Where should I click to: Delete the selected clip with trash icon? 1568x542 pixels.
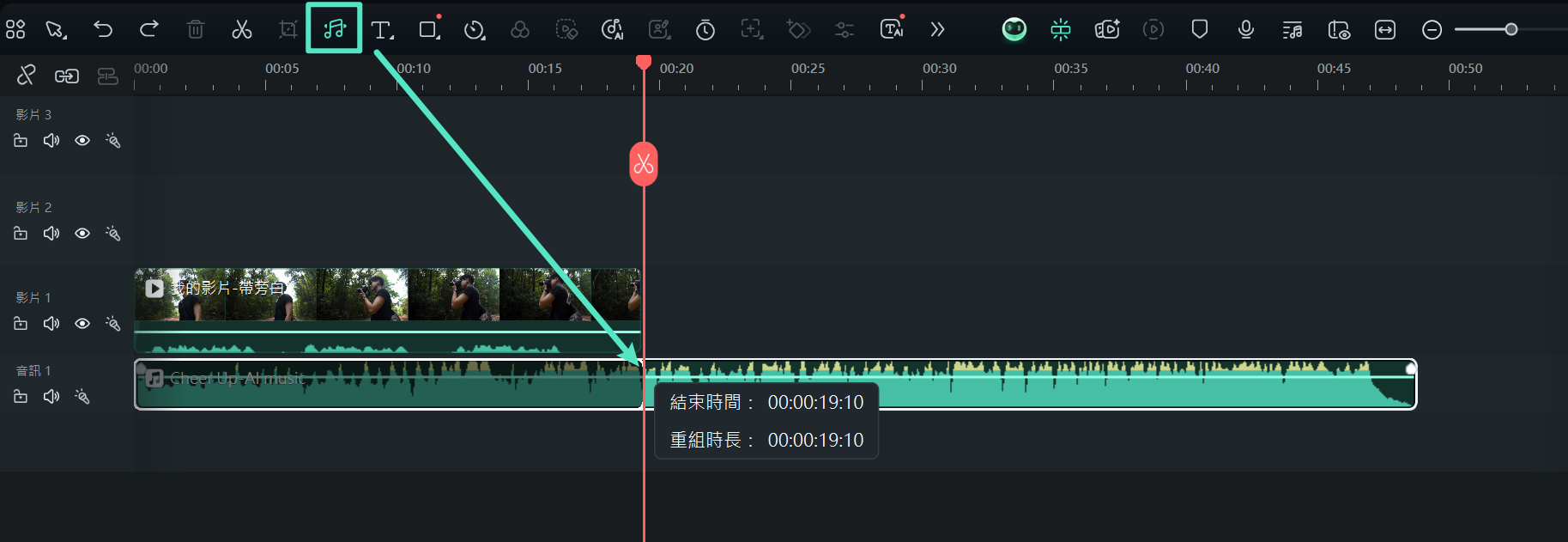point(196,30)
